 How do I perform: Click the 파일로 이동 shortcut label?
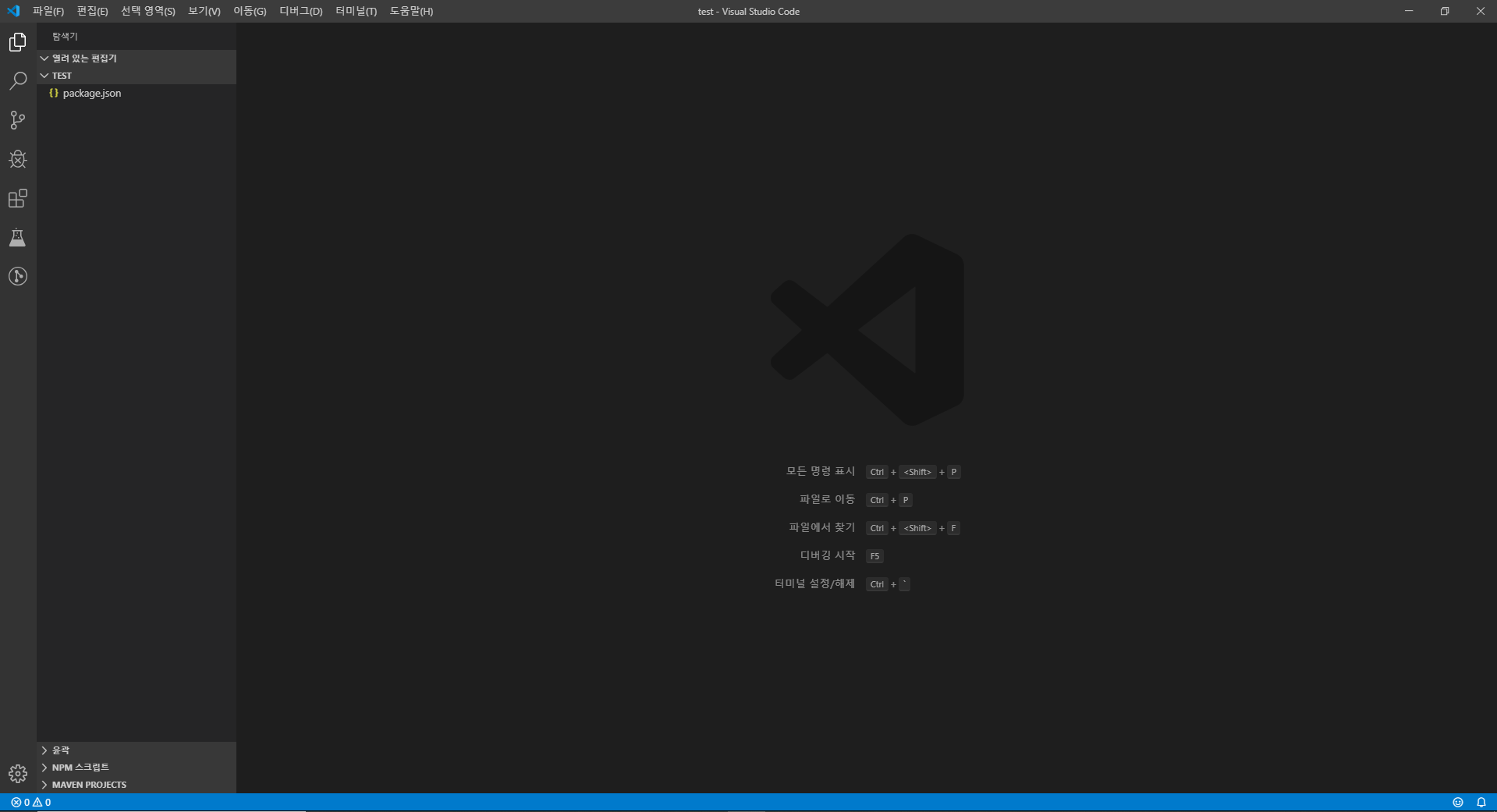pos(828,499)
